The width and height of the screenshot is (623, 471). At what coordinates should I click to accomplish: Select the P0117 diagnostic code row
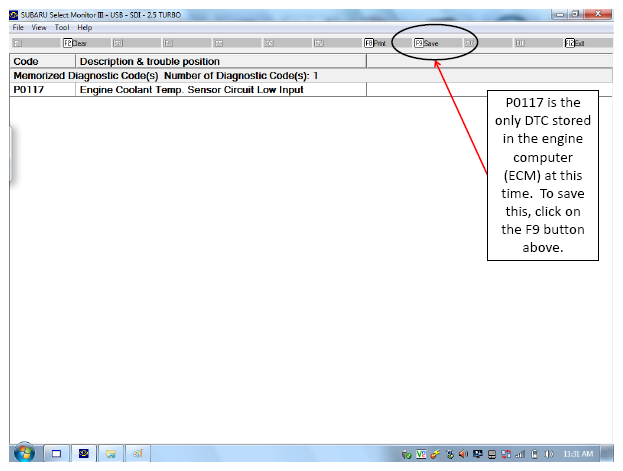(x=188, y=90)
